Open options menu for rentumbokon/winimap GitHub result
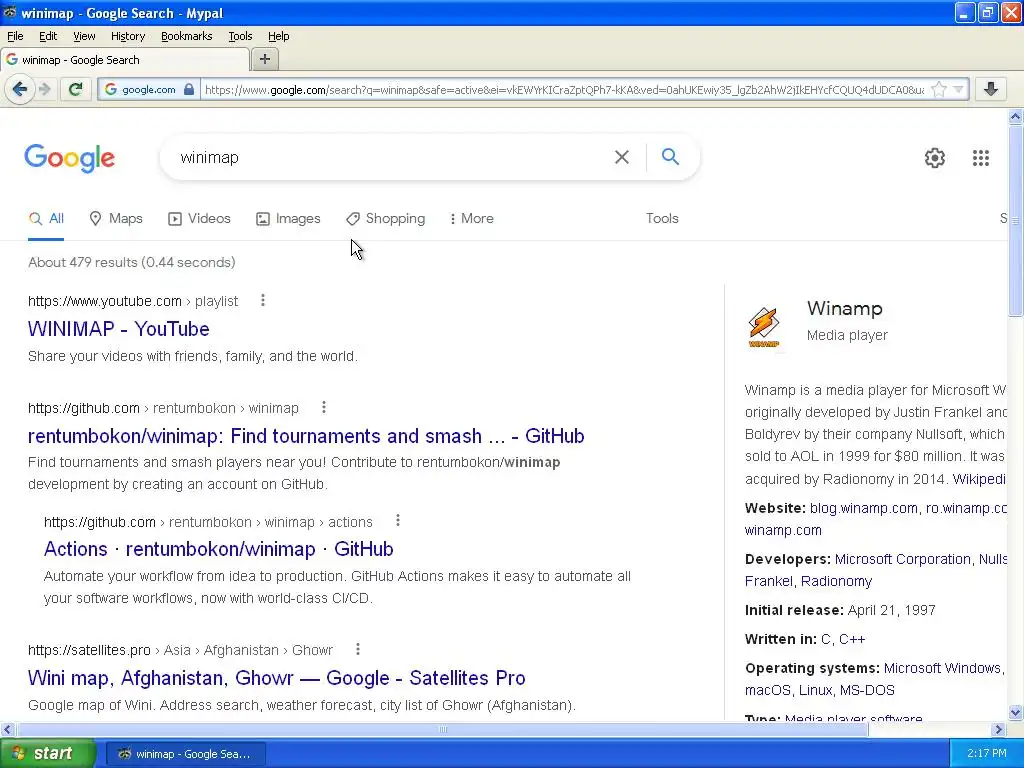Image resolution: width=1024 pixels, height=768 pixels. click(x=323, y=408)
